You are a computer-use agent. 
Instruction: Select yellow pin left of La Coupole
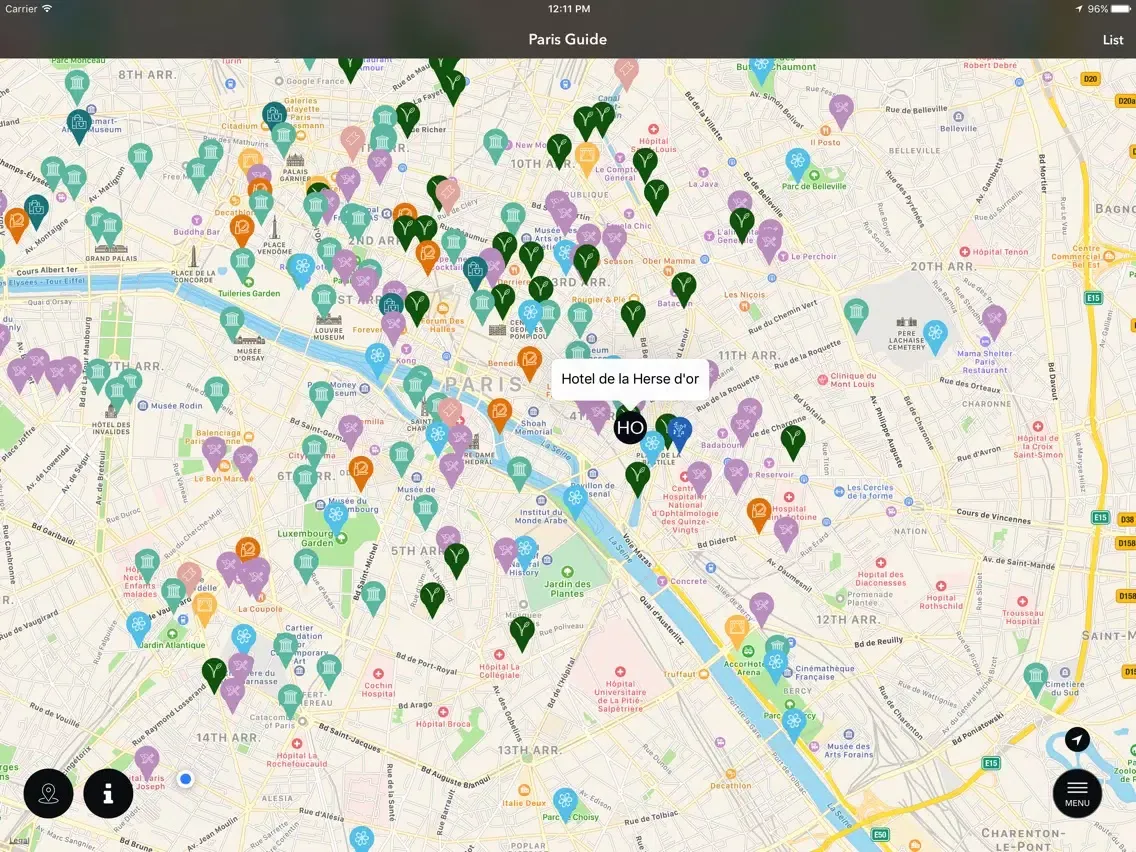[204, 606]
